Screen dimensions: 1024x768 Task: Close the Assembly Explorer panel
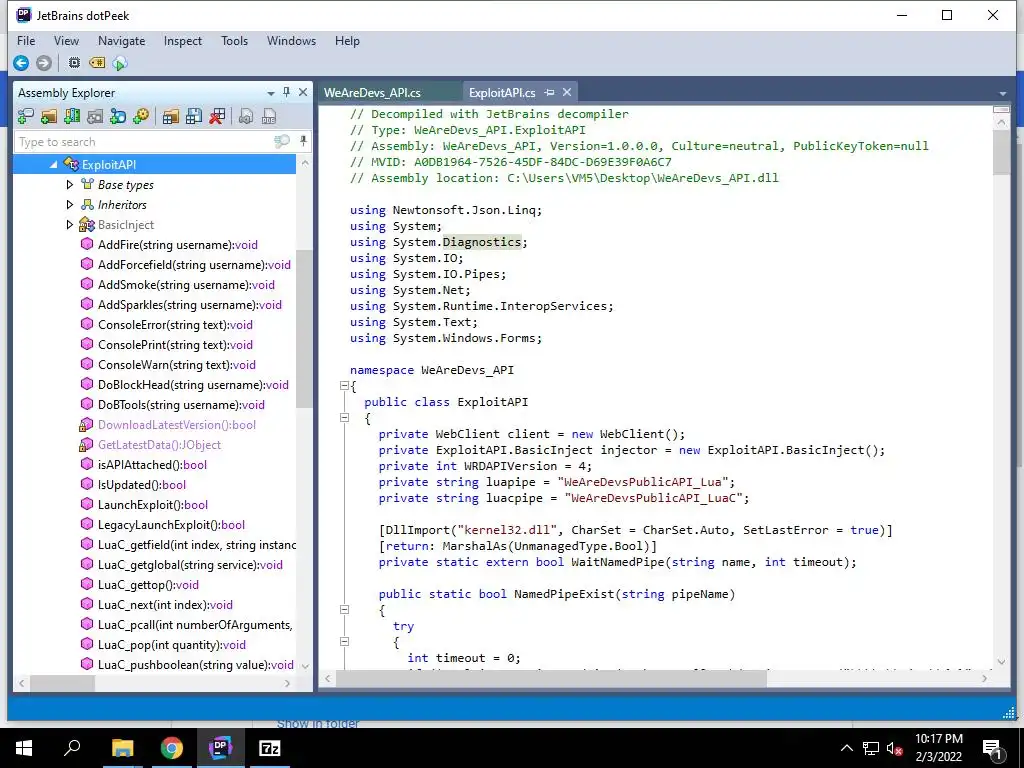pos(303,92)
